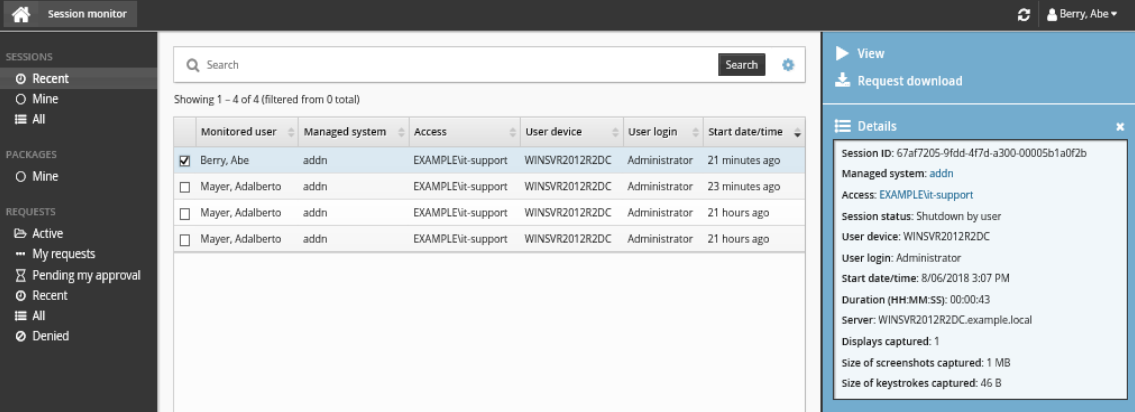Open the search settings gear icon

788,65
